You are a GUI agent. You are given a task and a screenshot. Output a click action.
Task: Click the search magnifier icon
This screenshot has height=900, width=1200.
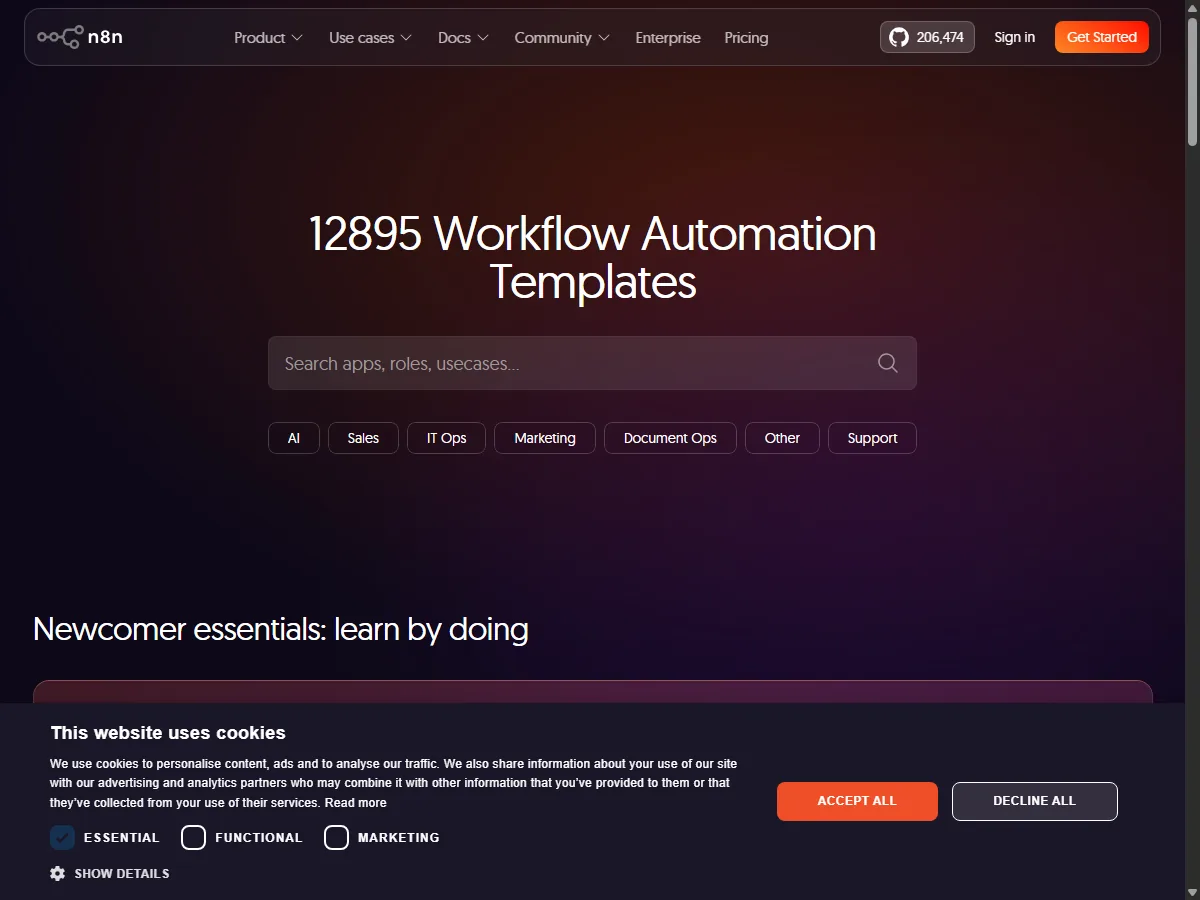[887, 363]
